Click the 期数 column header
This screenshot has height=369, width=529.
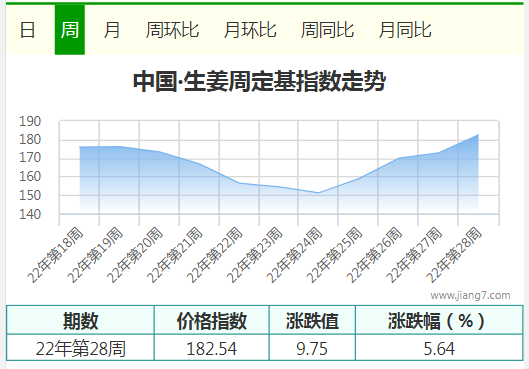(x=80, y=320)
